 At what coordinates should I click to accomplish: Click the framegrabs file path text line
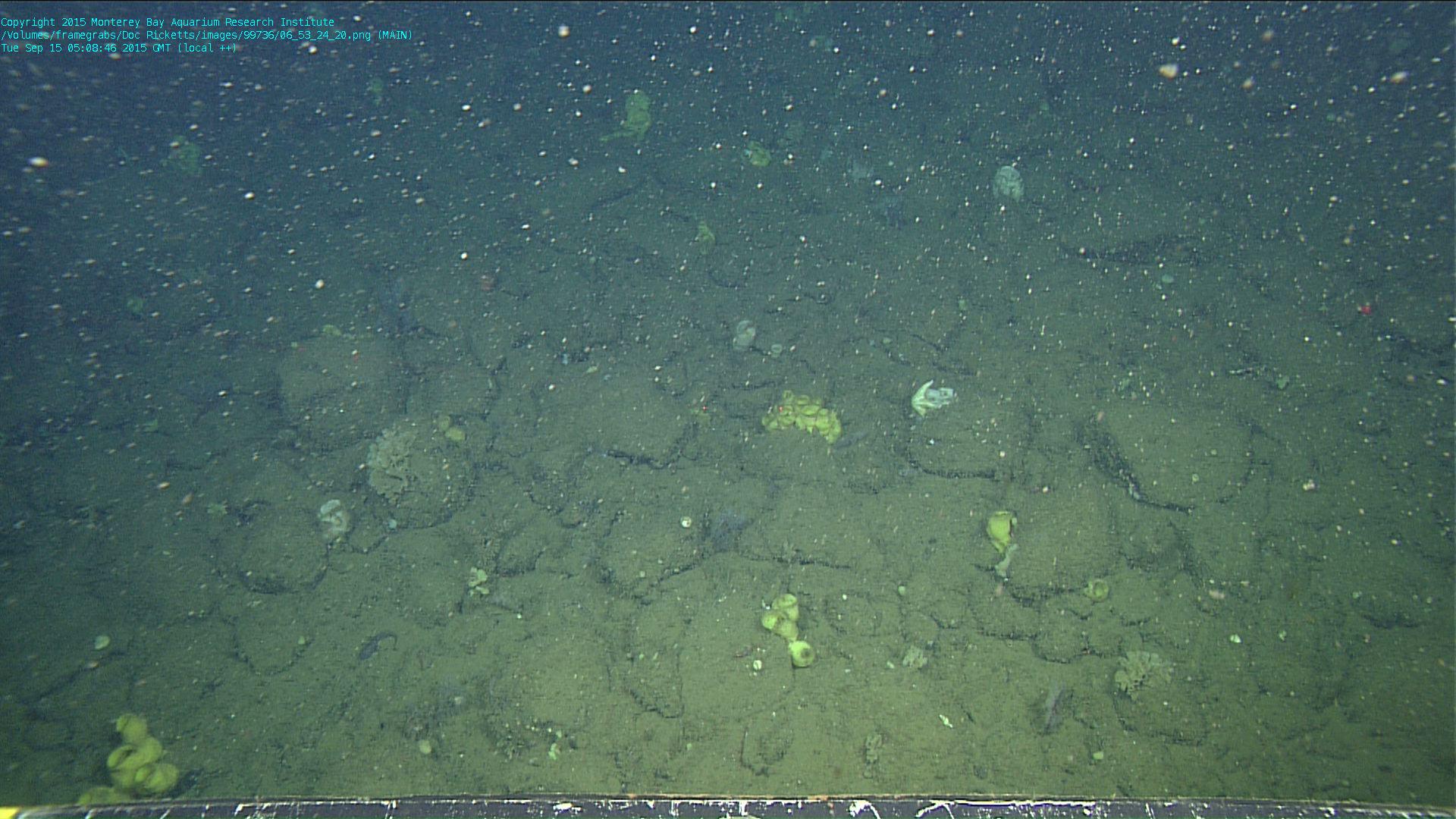click(x=206, y=35)
